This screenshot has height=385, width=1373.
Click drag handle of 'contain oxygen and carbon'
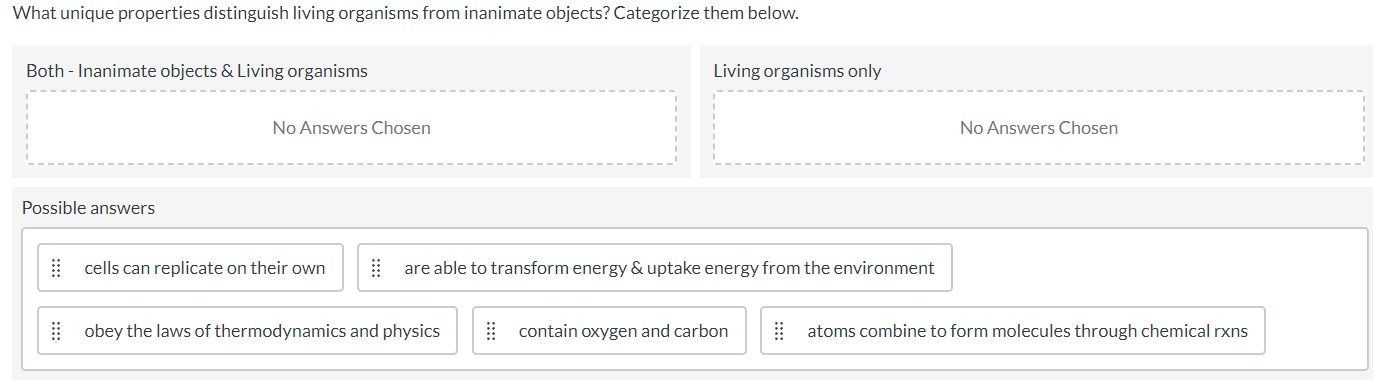click(491, 331)
